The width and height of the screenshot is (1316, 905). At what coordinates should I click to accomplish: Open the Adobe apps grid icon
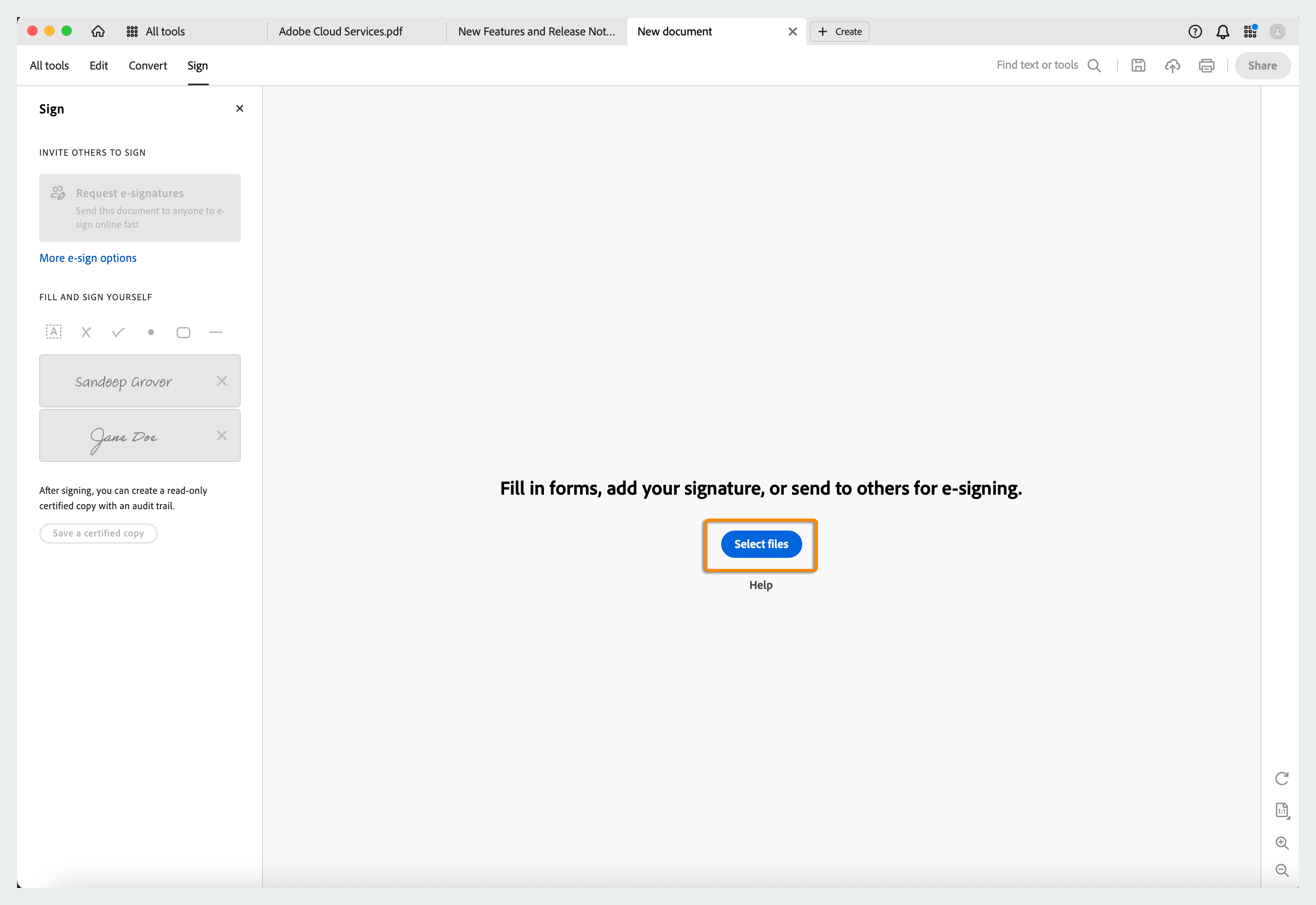tap(1250, 31)
